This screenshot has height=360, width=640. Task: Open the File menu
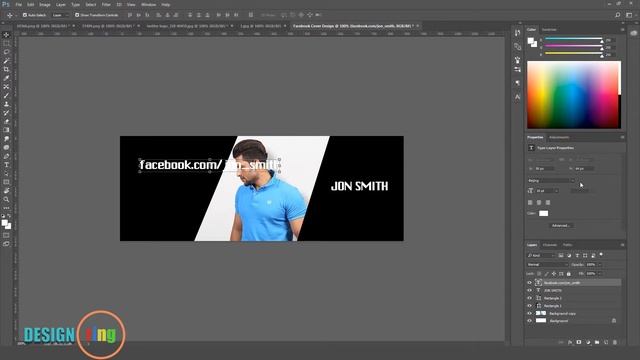coord(18,4)
